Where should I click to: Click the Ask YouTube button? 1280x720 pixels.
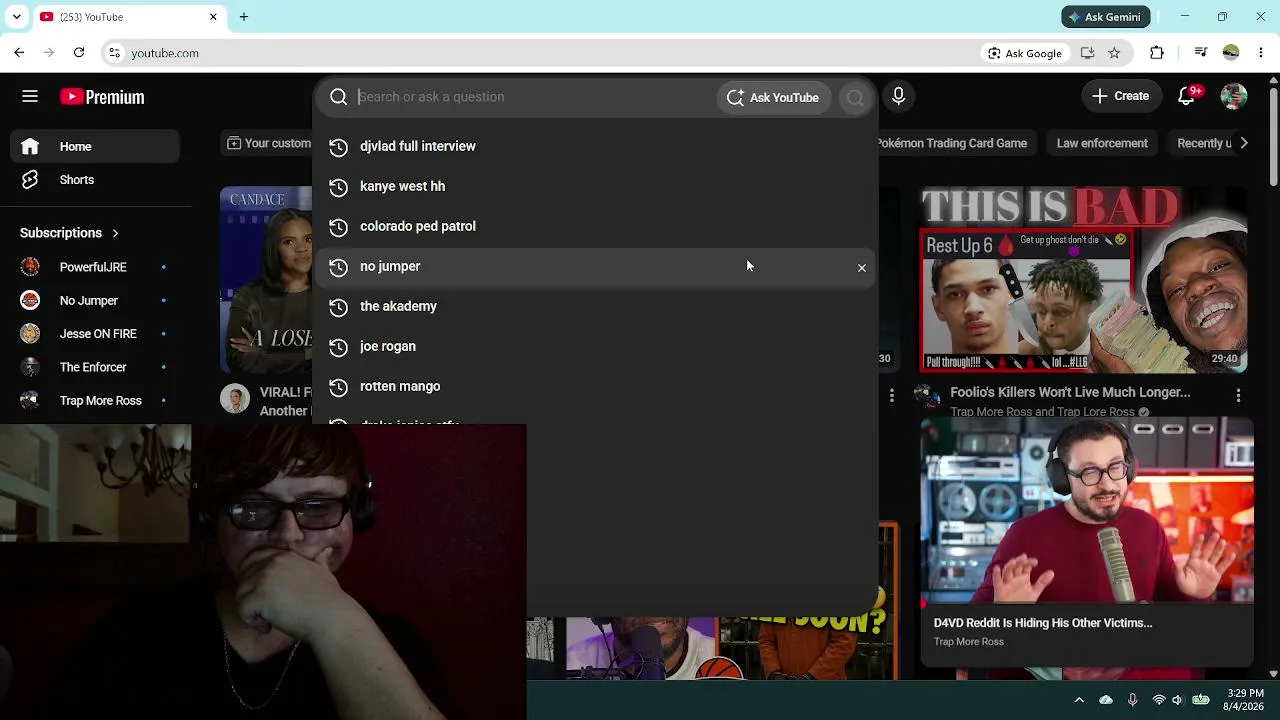click(x=774, y=97)
